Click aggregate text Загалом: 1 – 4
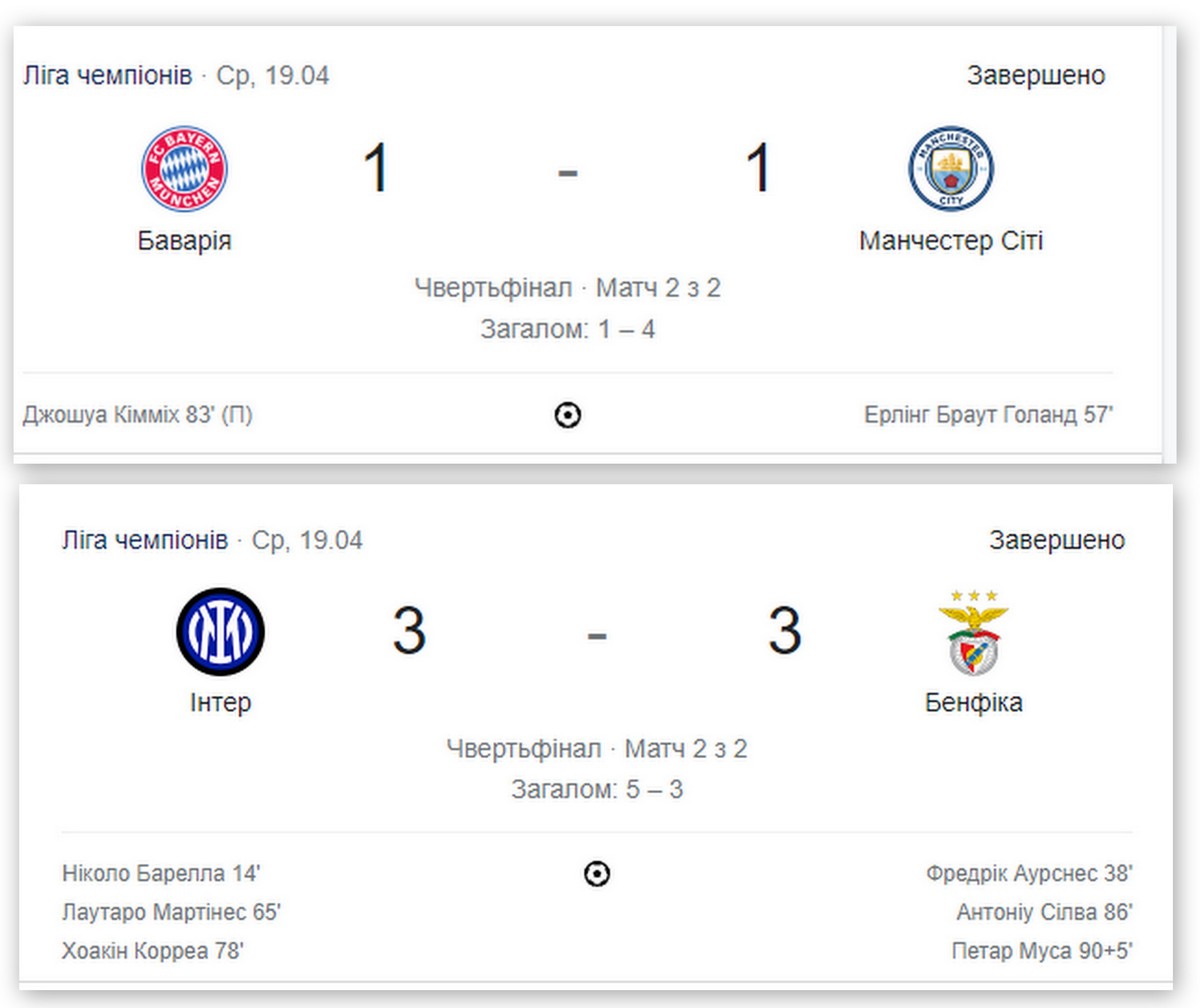The image size is (1200, 1008). 568,329
